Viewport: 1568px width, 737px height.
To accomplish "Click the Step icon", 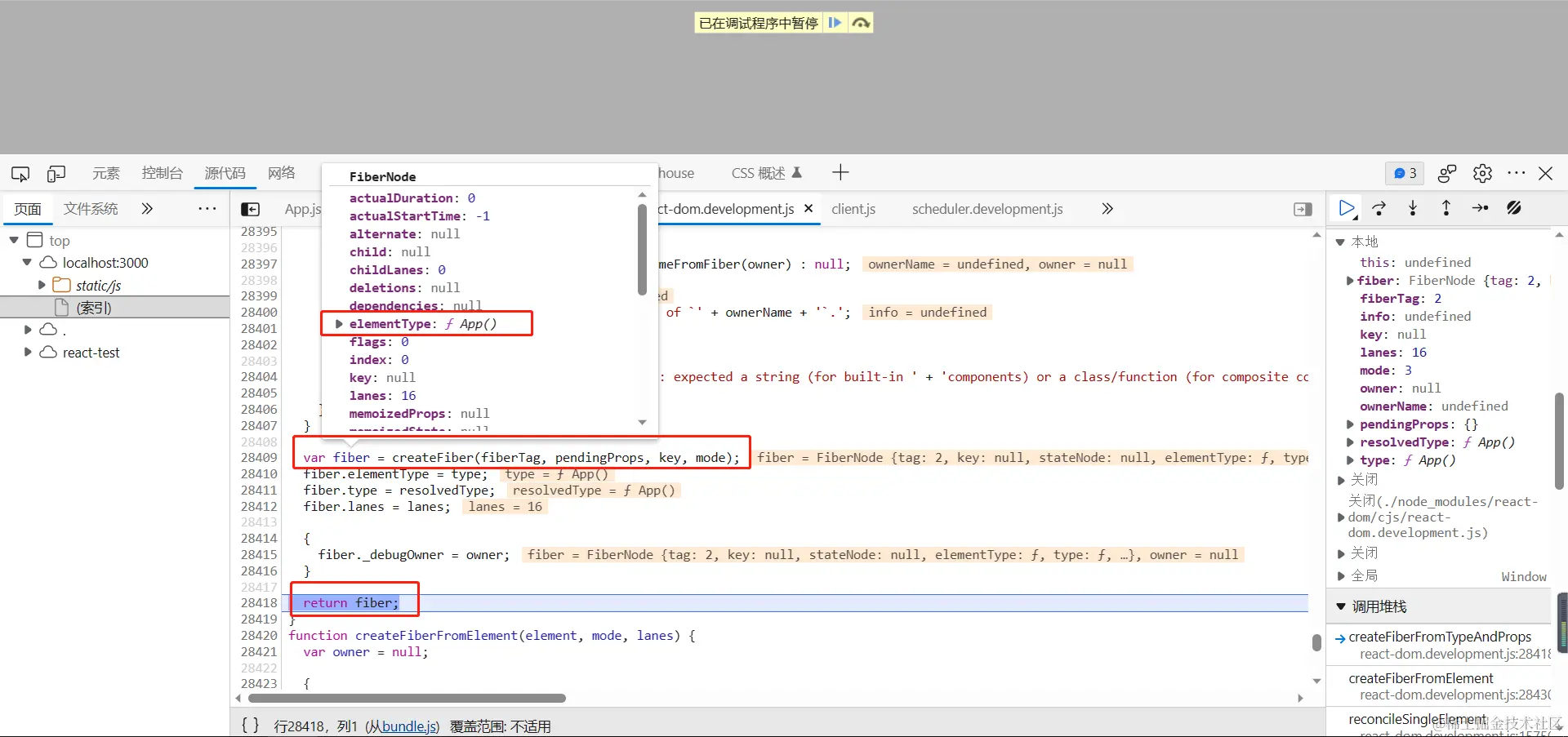I will tap(1480, 208).
